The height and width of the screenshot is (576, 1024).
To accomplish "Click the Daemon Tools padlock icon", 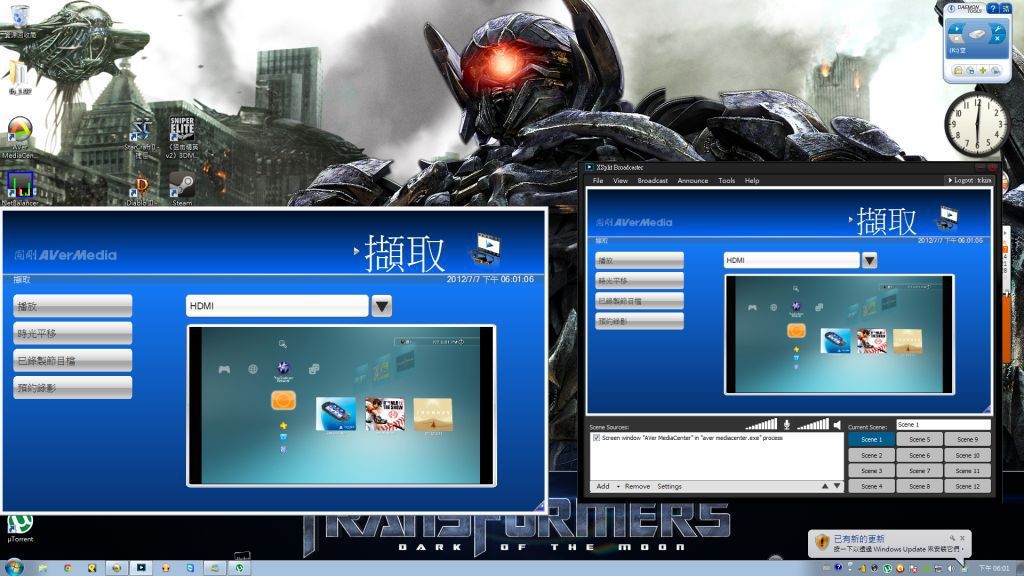I will click(958, 71).
